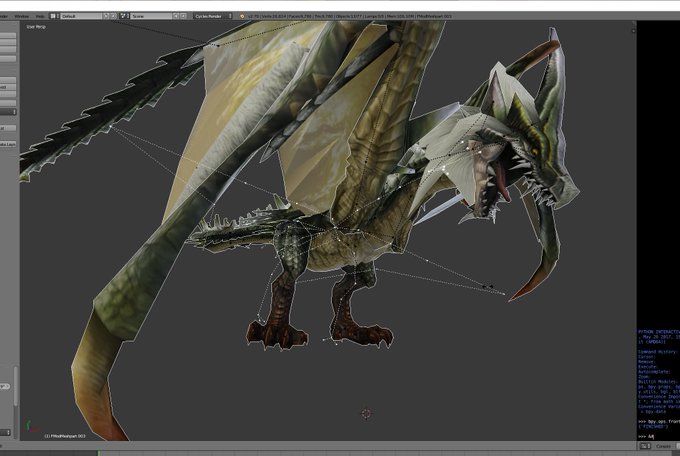This screenshot has height=456, width=680.
Task: Click the 3D cursor in the viewport
Action: 366,413
